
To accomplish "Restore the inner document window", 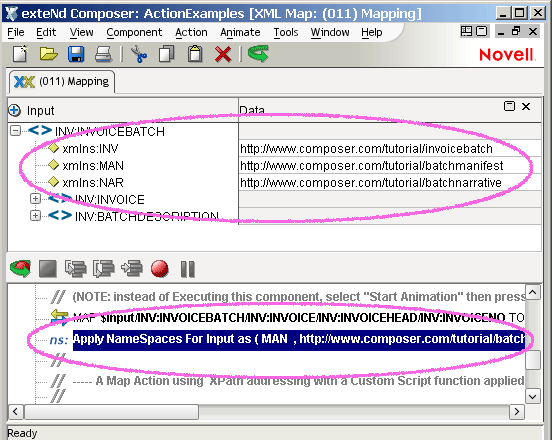I will click(516, 32).
